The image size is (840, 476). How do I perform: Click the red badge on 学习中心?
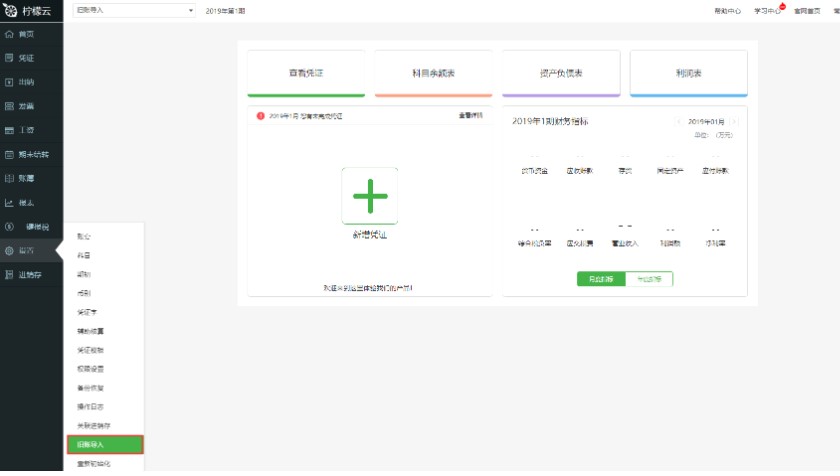[783, 6]
